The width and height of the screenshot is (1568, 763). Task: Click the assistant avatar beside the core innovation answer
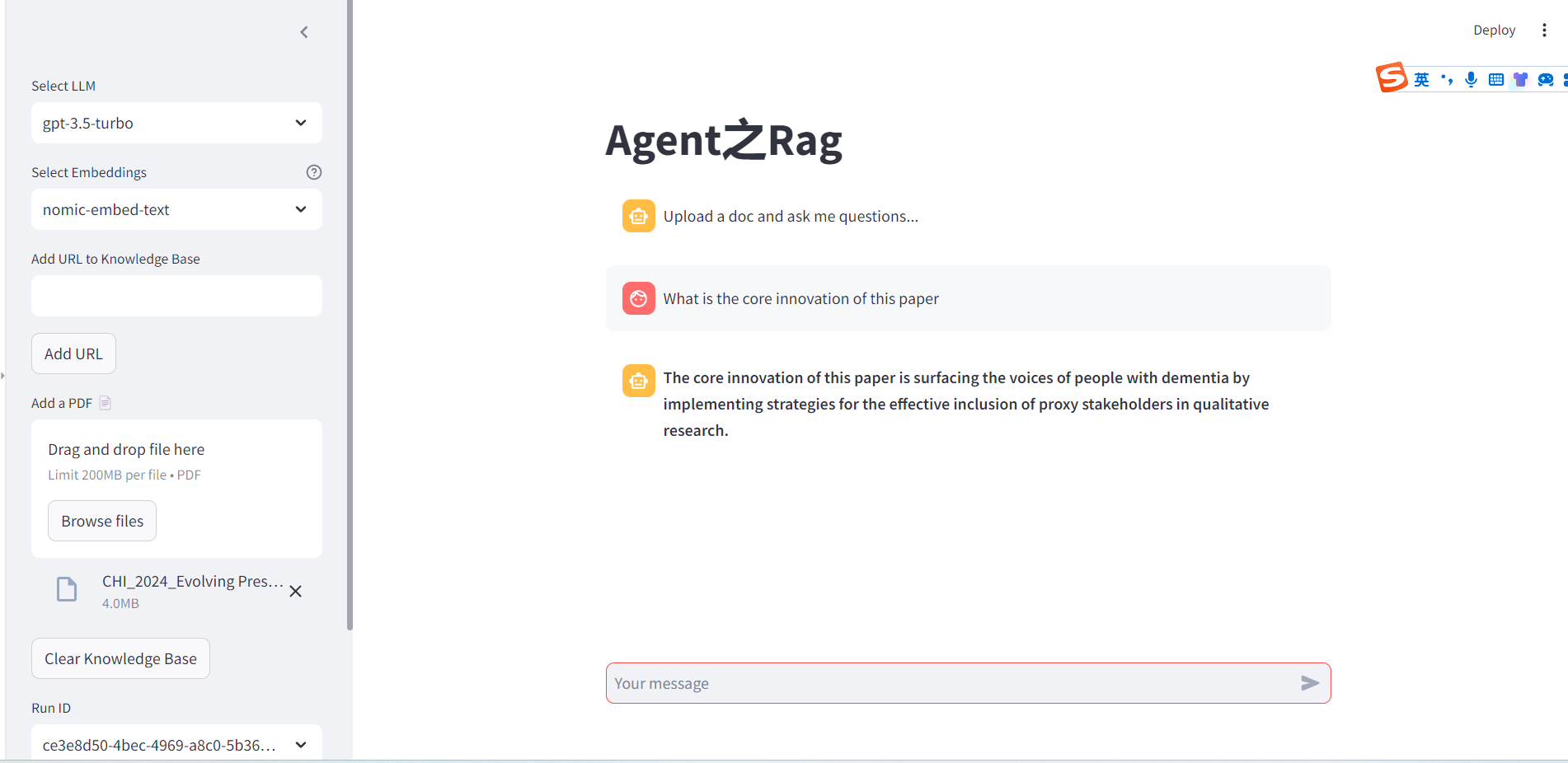point(639,381)
